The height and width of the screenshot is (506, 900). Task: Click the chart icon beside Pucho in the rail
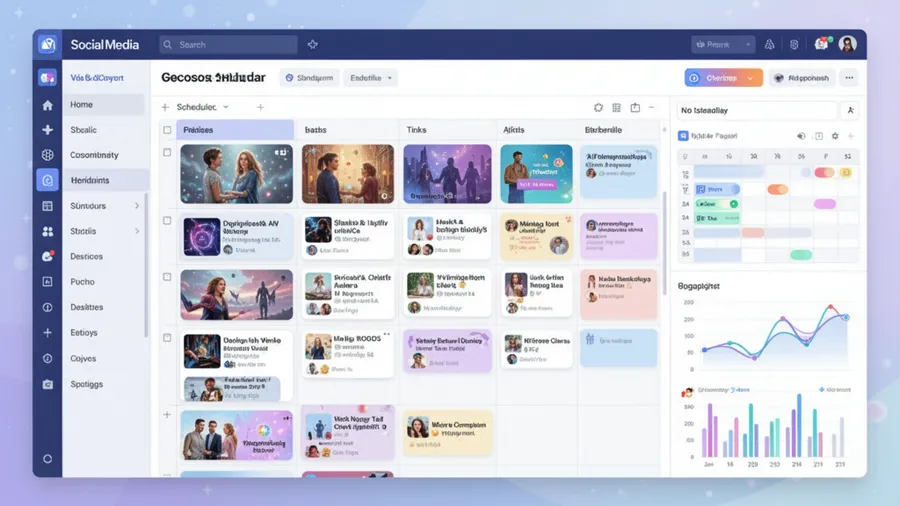point(48,282)
